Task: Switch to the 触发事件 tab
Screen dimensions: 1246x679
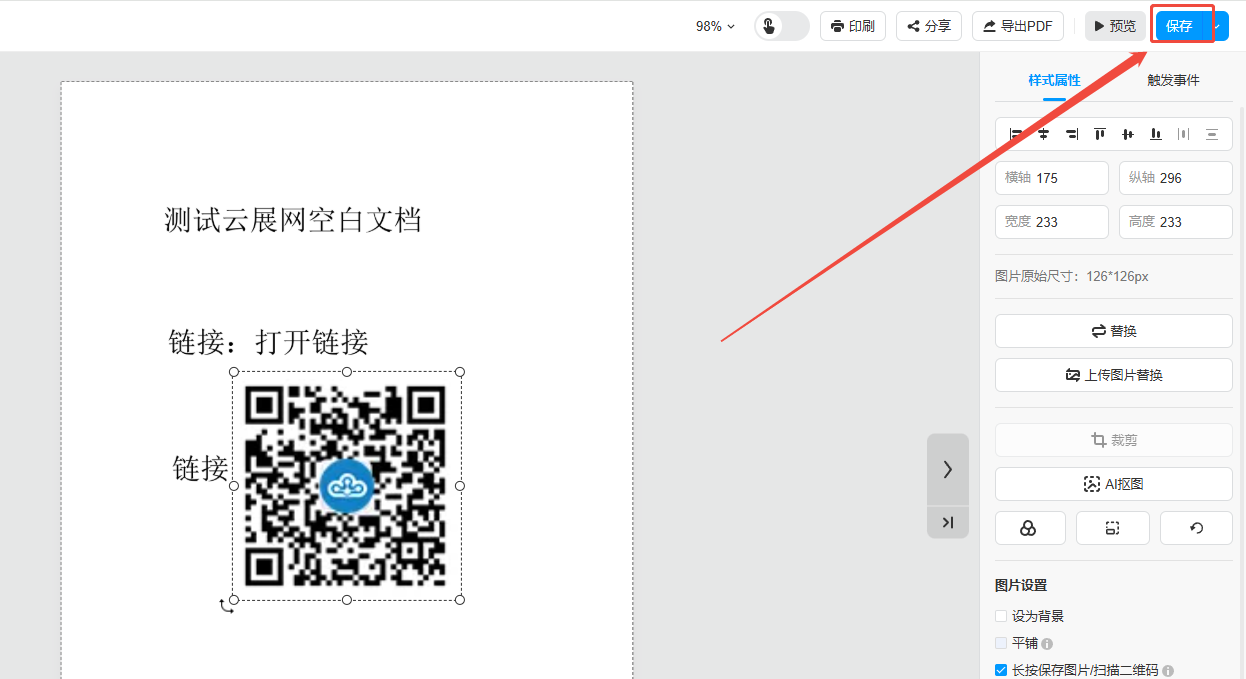Action: pos(1173,80)
